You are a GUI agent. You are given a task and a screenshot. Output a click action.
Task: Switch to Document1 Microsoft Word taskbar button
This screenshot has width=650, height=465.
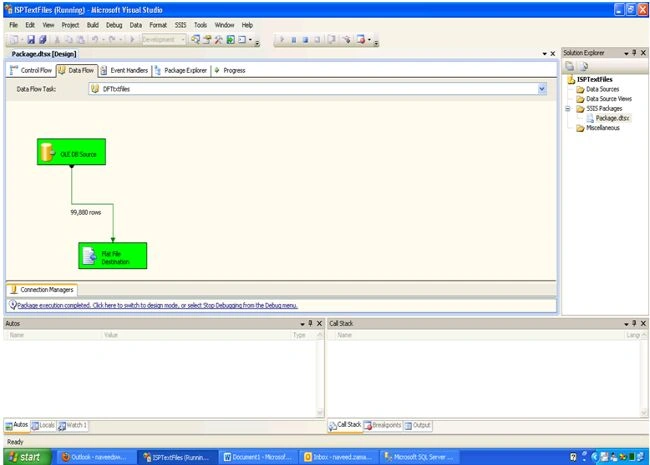point(257,457)
